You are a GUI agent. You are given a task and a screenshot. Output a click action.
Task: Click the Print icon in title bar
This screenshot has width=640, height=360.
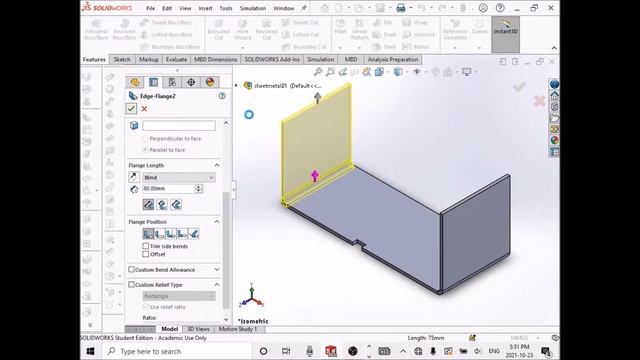401,8
